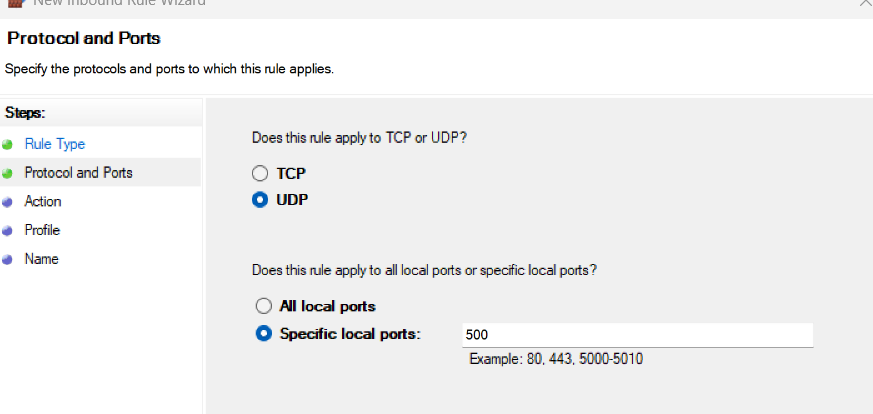This screenshot has height=414, width=873.
Task: Select the TCP protocol option
Action: (x=261, y=173)
